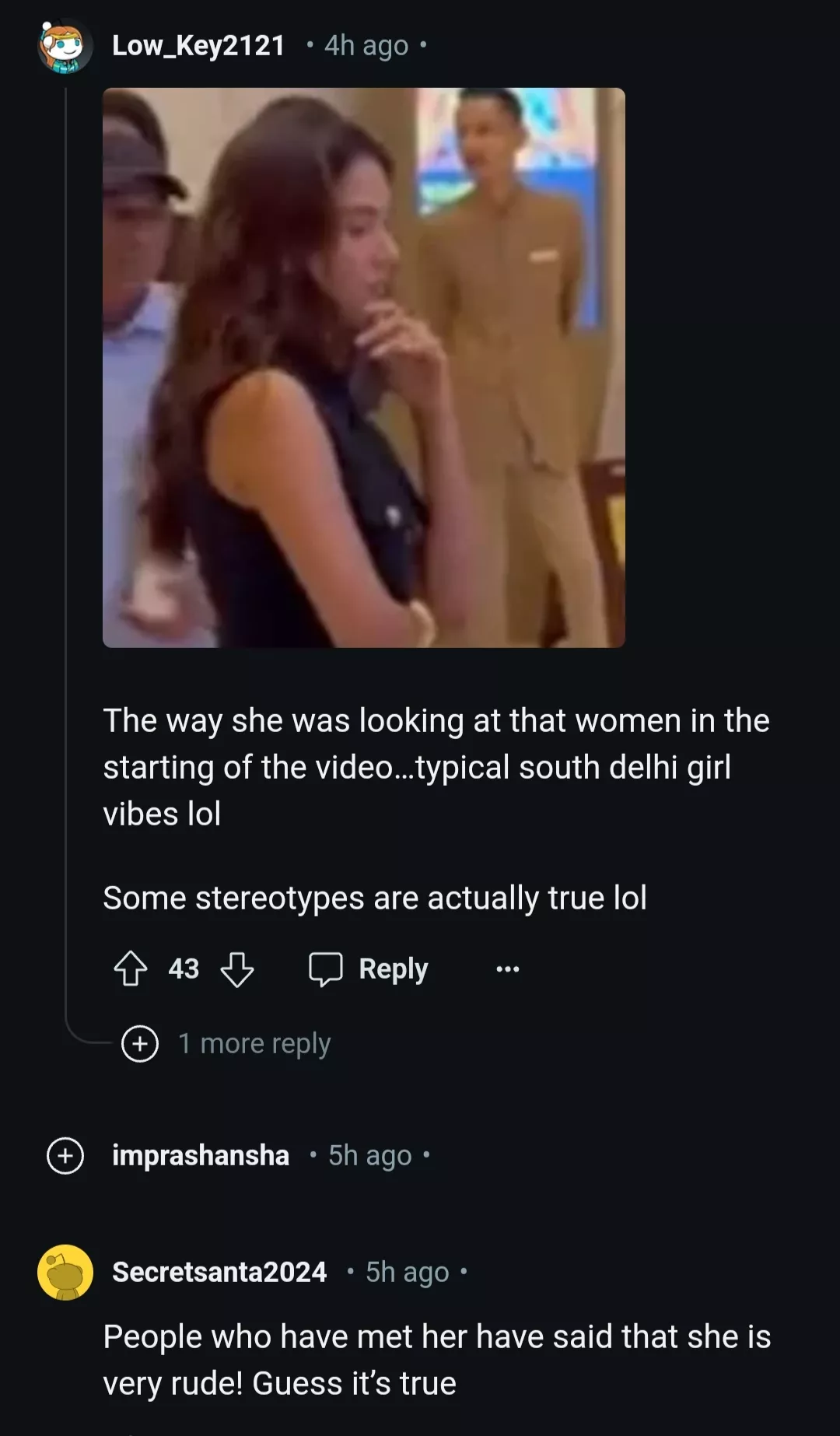Open Low_Key2121's avatar profile picture

tap(65, 47)
